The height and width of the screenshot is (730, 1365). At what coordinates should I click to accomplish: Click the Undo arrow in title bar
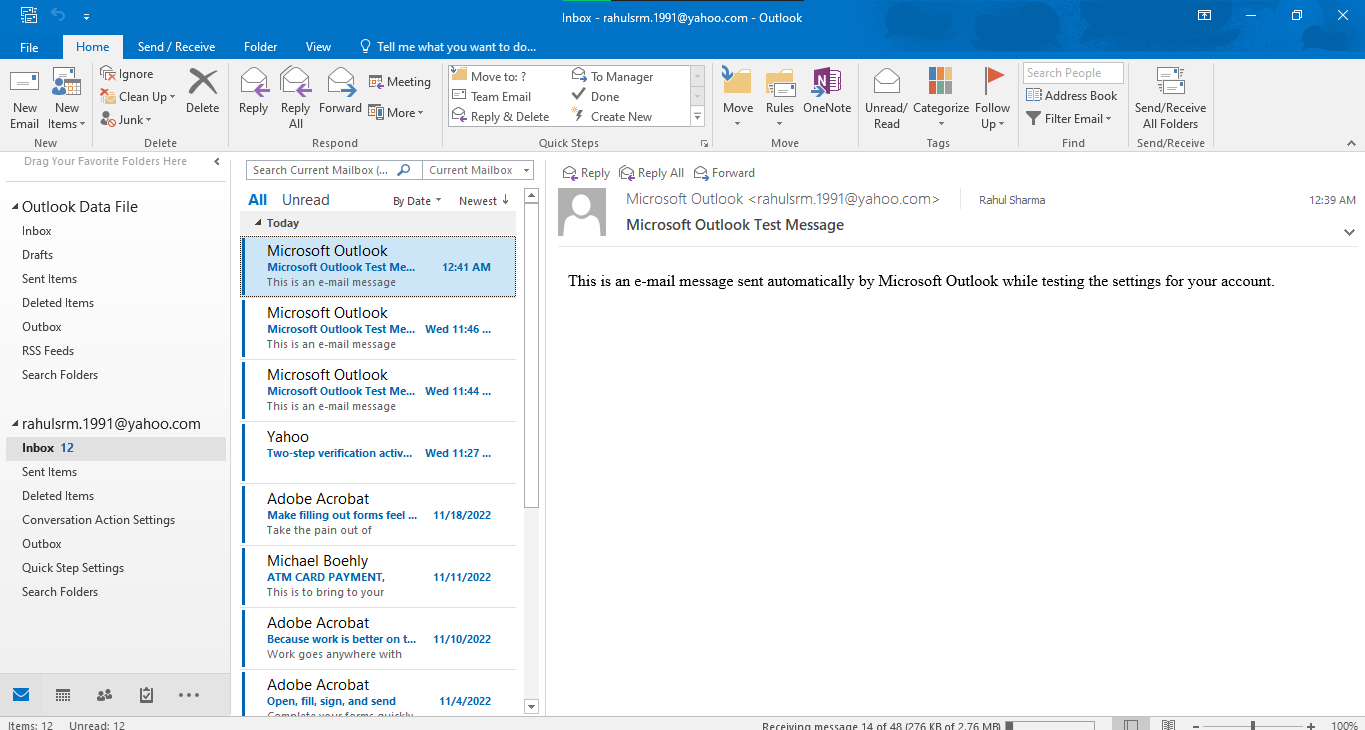(x=58, y=16)
